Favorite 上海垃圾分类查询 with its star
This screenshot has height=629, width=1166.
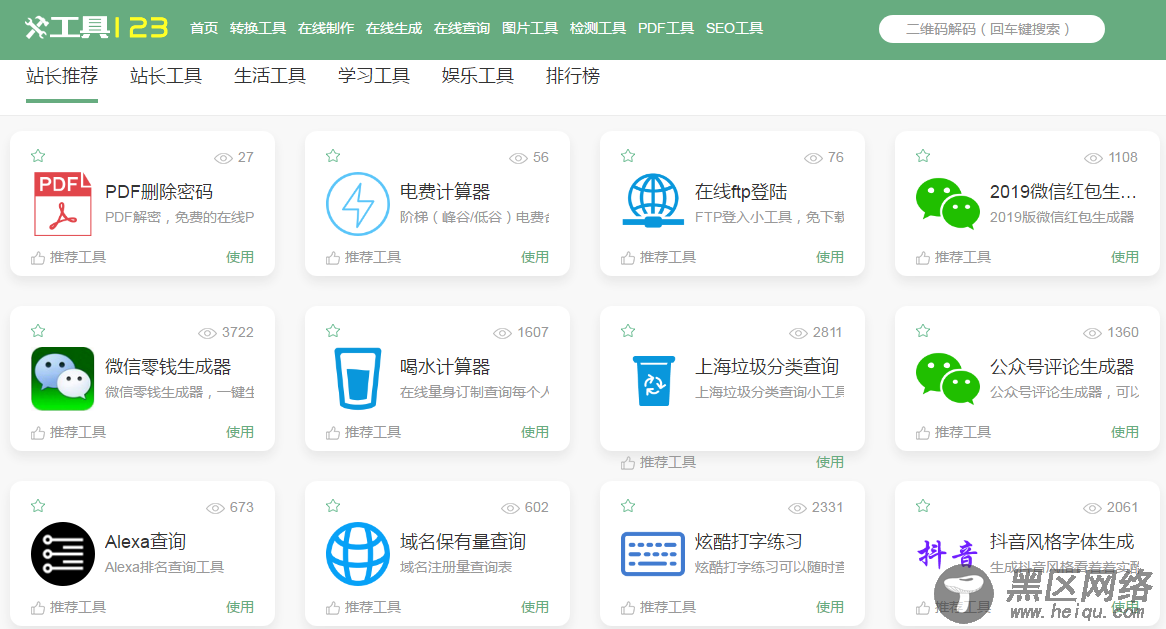(628, 330)
